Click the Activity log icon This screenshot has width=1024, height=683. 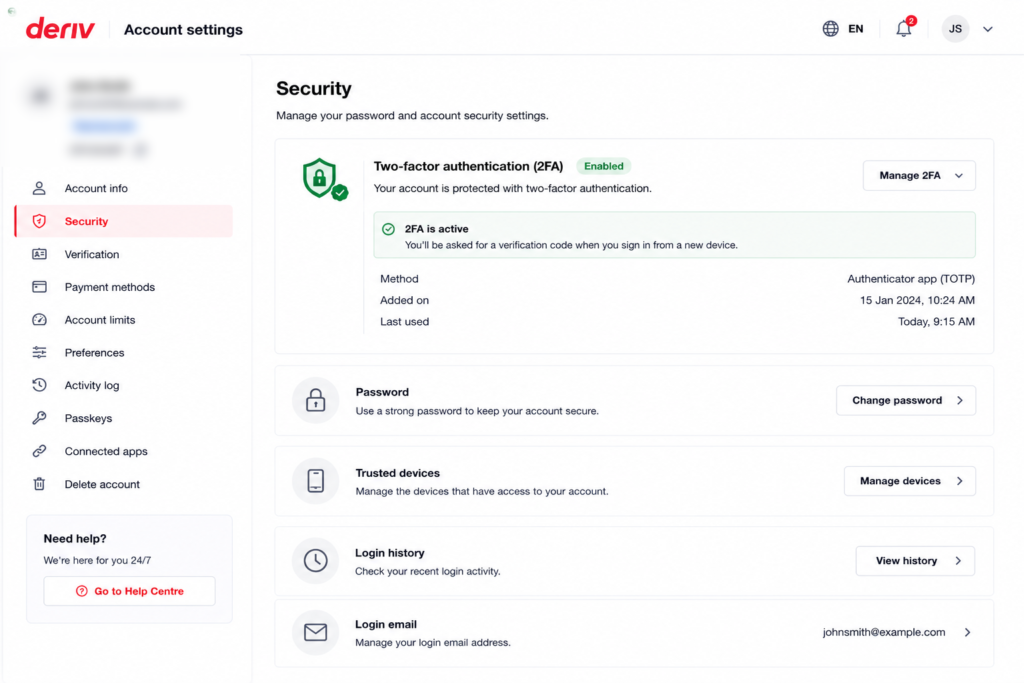tap(39, 385)
